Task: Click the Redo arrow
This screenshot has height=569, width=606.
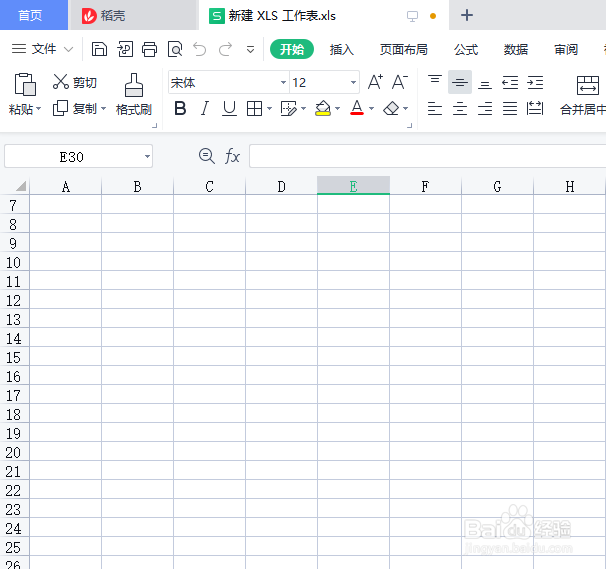Action: pyautogui.click(x=225, y=49)
